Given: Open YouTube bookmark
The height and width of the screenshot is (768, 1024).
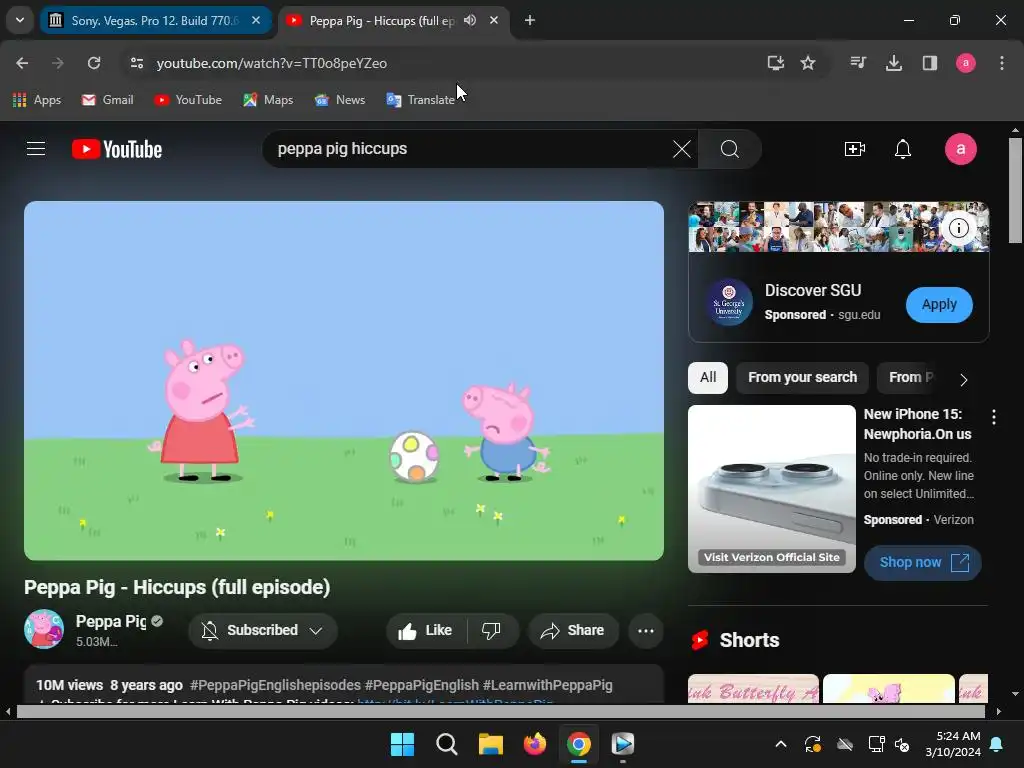Looking at the screenshot, I should (188, 100).
